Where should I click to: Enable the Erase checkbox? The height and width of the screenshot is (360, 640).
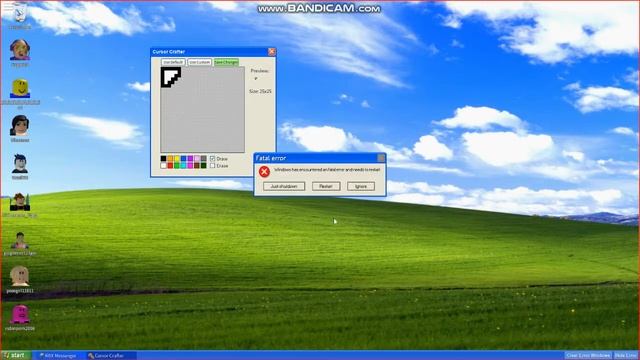213,165
